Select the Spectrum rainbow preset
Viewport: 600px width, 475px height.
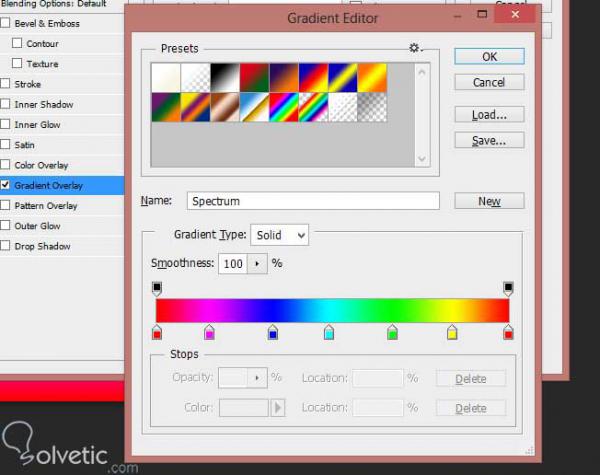pyautogui.click(x=284, y=107)
